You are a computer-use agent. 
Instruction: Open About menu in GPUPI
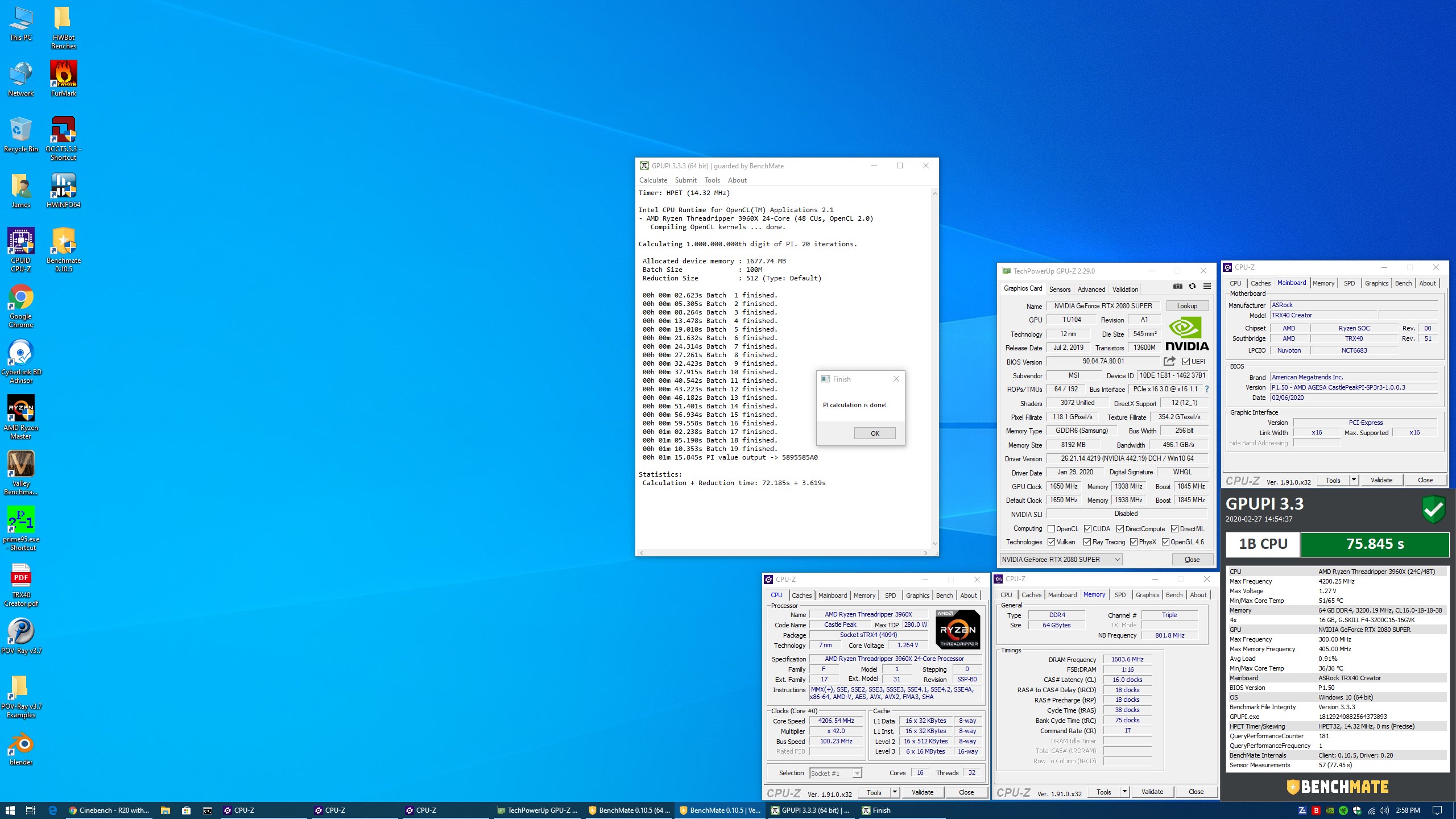pyautogui.click(x=737, y=180)
